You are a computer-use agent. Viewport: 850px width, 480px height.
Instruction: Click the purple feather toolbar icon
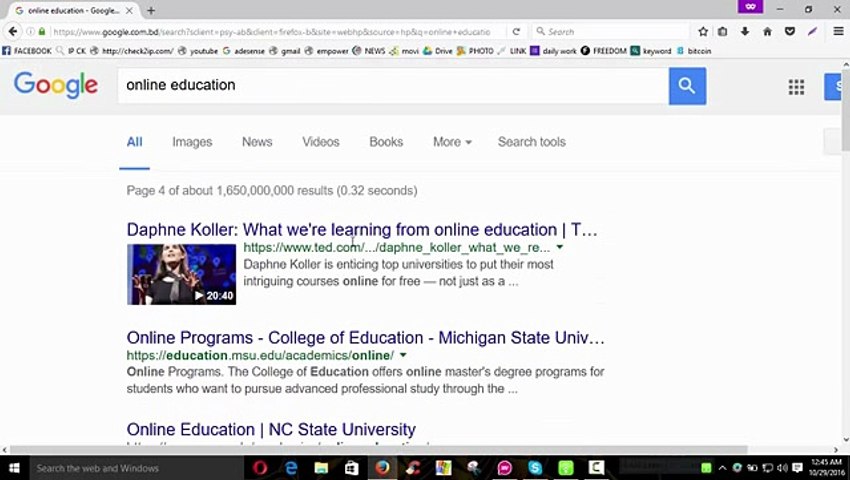(x=812, y=31)
